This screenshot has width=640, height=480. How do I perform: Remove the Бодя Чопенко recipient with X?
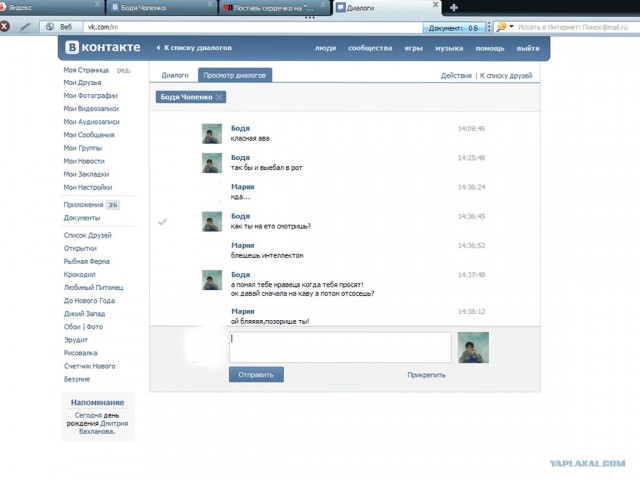point(219,97)
